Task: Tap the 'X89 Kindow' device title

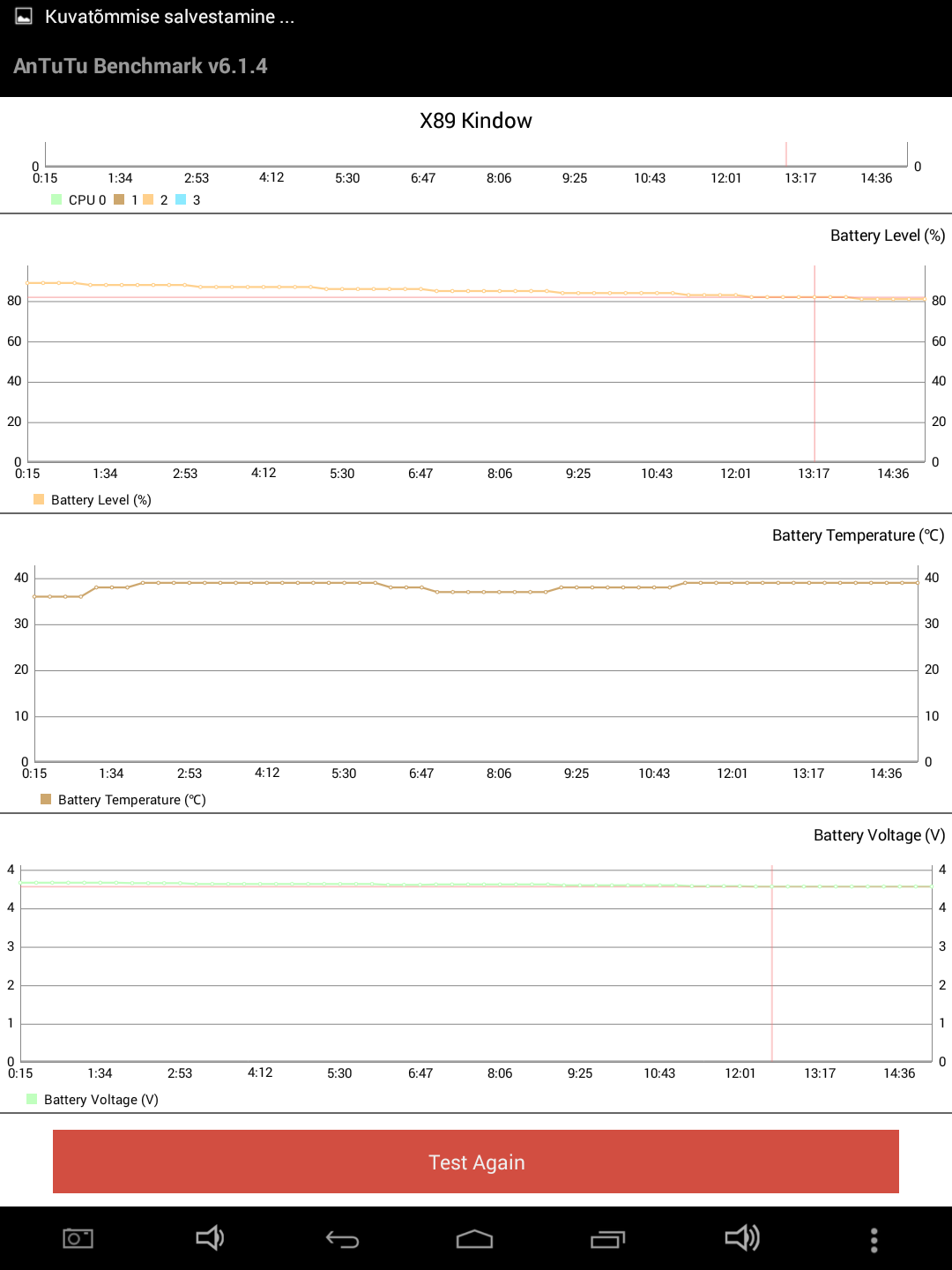Action: pyautogui.click(x=476, y=121)
